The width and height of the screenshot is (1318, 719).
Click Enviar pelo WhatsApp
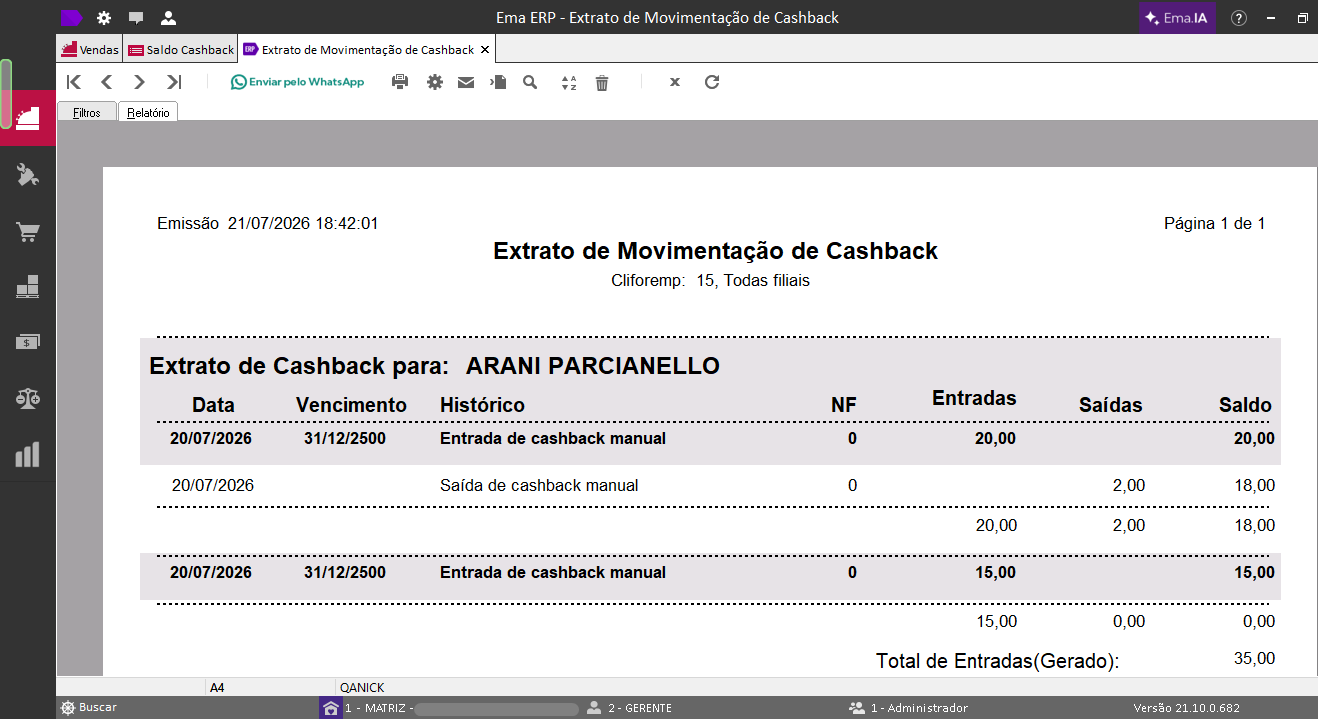click(x=297, y=82)
